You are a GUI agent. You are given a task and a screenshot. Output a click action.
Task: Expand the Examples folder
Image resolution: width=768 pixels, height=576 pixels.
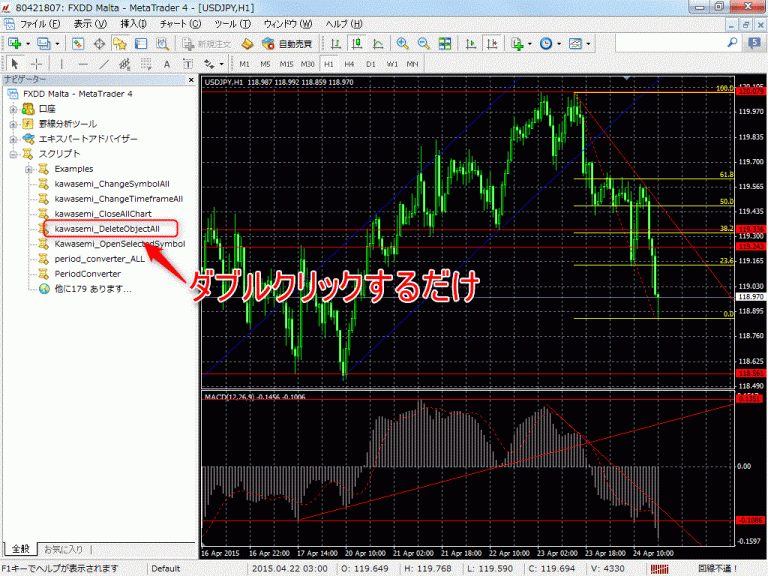tap(28, 169)
